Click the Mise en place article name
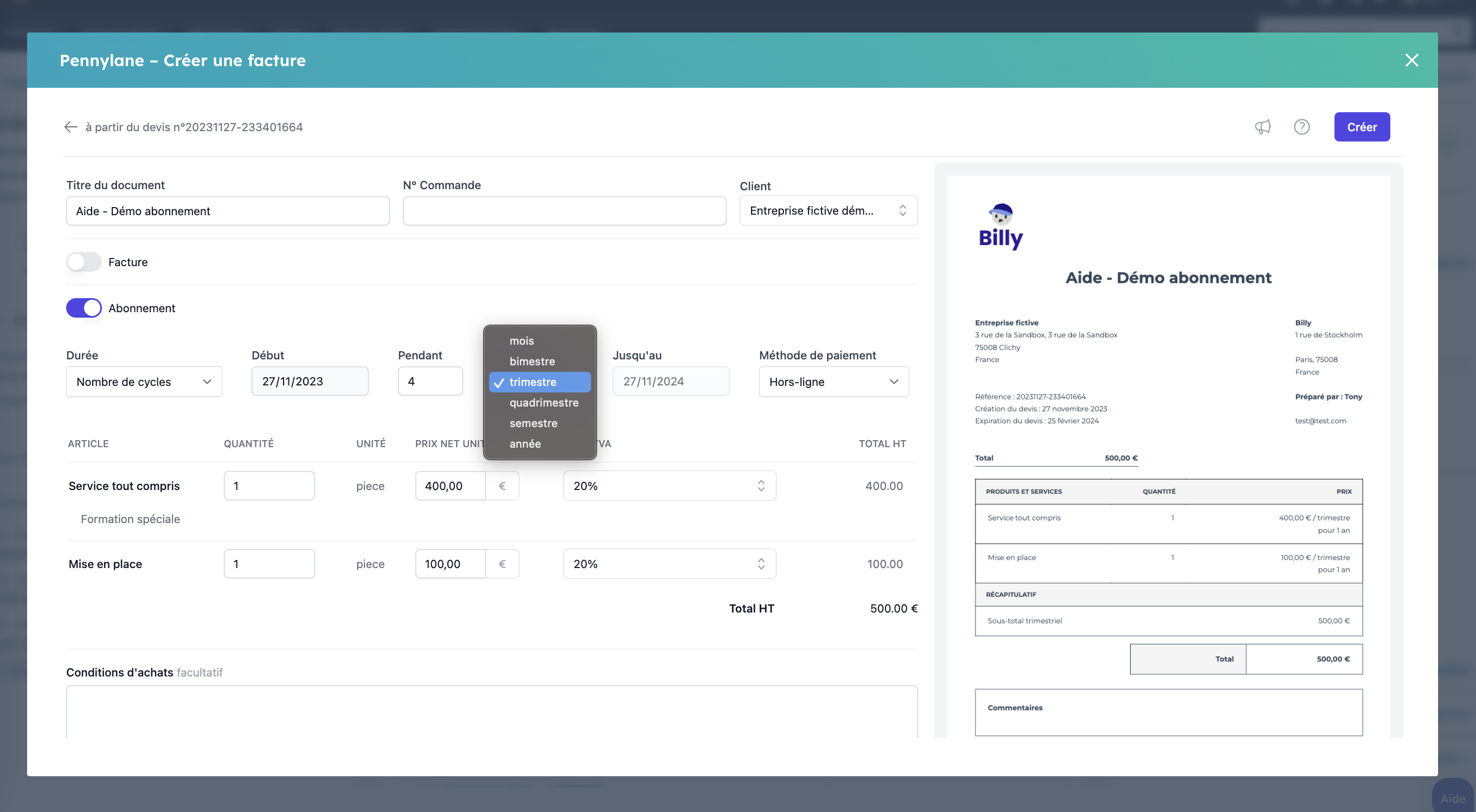1476x812 pixels. coord(105,564)
